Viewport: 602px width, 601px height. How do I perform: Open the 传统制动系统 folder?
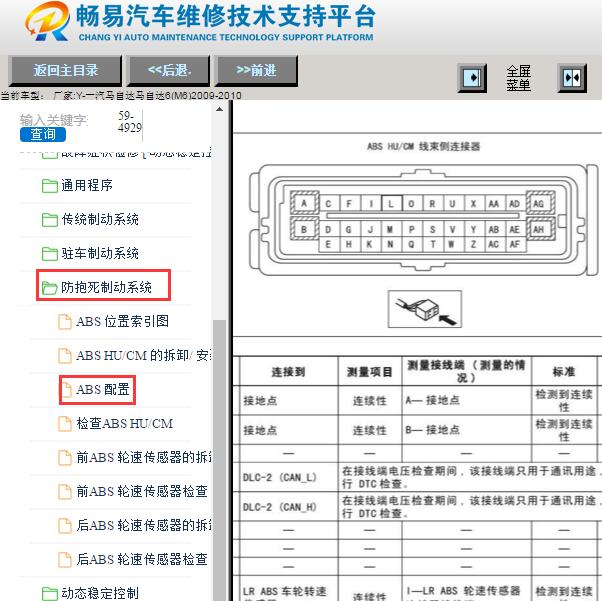[100, 220]
